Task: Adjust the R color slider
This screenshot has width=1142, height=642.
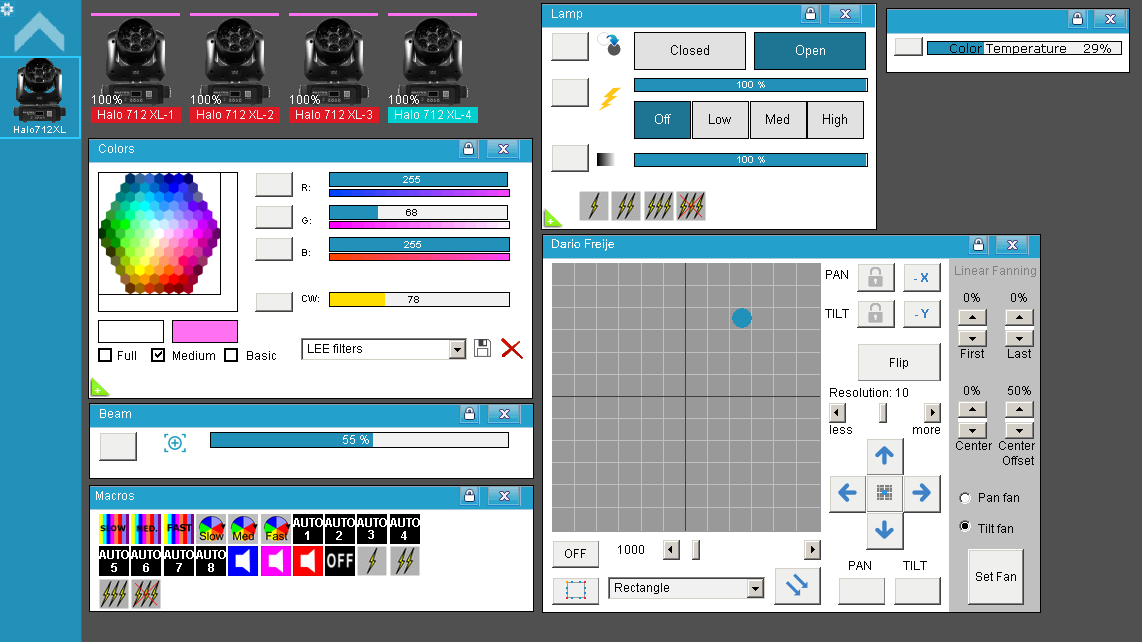Action: 419,179
